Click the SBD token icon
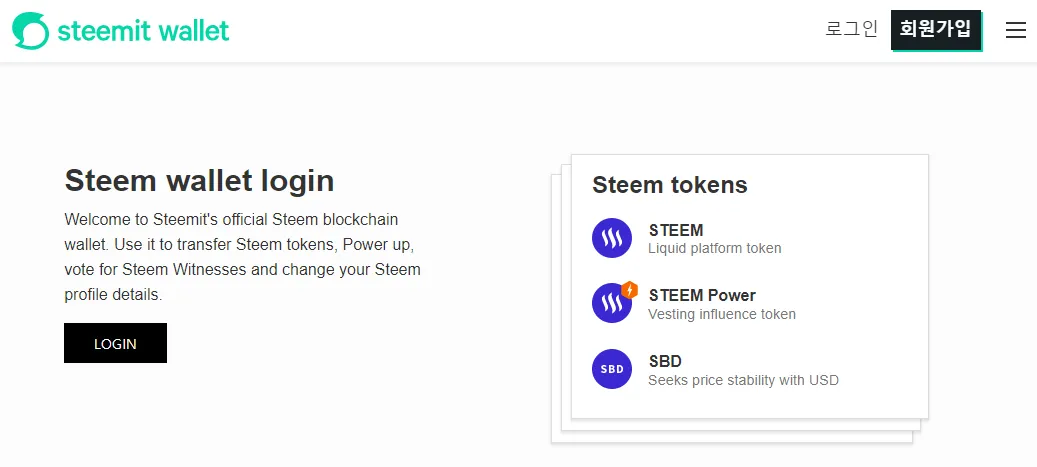This screenshot has width=1037, height=467. tap(612, 368)
